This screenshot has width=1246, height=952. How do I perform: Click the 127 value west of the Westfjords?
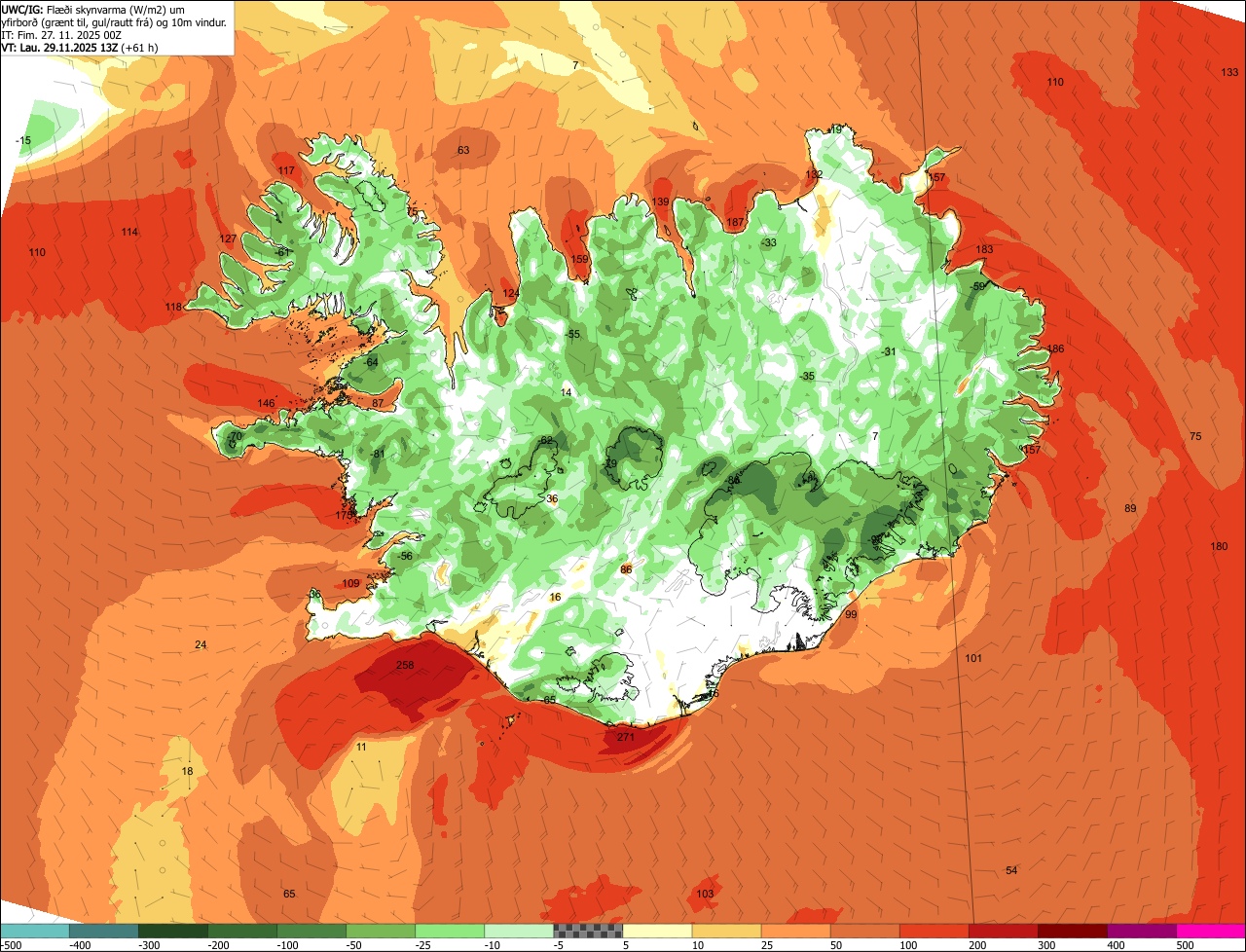click(228, 239)
